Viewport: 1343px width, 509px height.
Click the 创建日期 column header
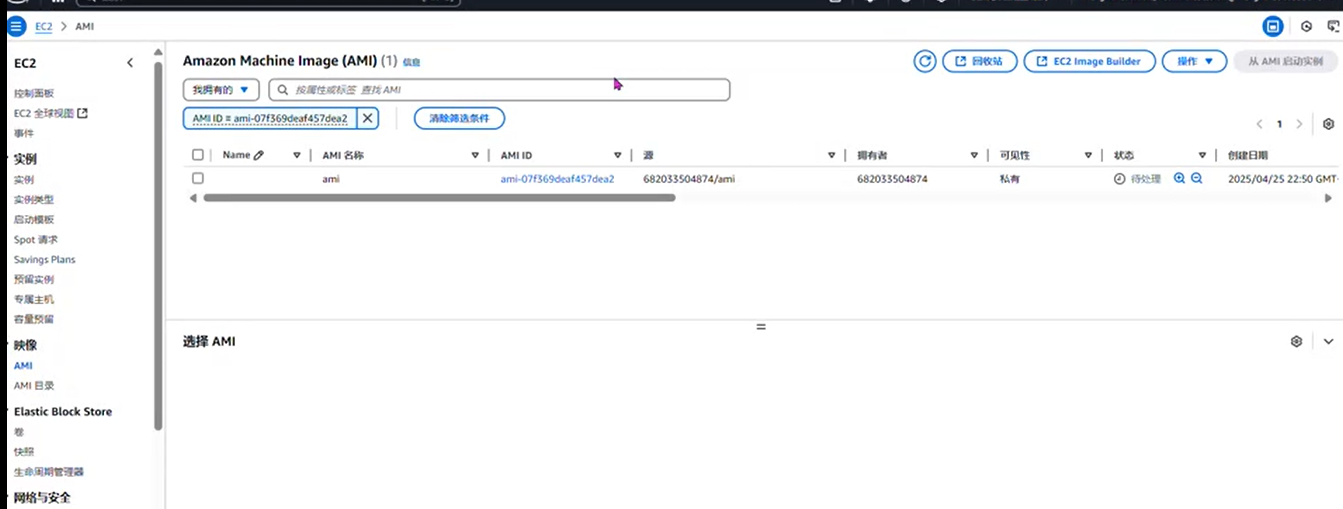[x=1248, y=155]
